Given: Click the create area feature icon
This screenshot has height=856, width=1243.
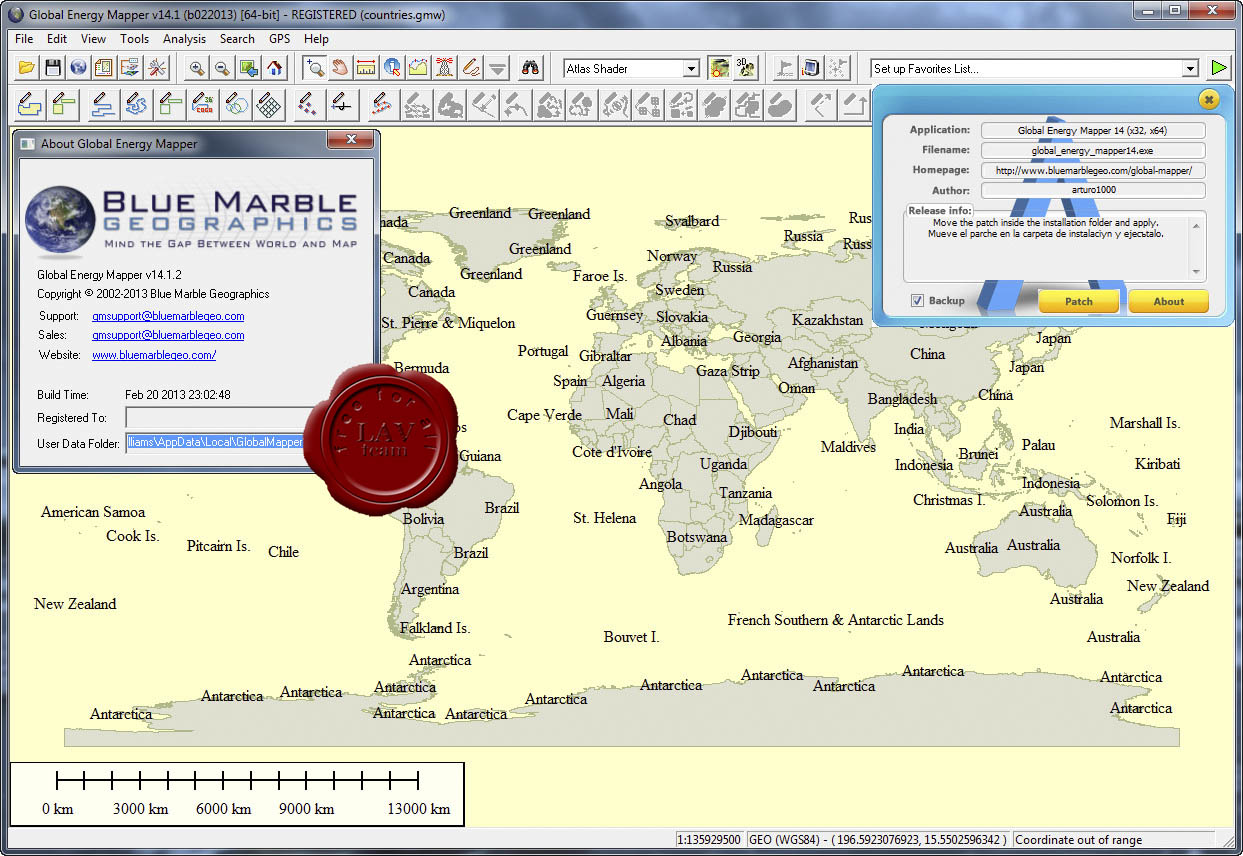Looking at the screenshot, I should coord(30,104).
